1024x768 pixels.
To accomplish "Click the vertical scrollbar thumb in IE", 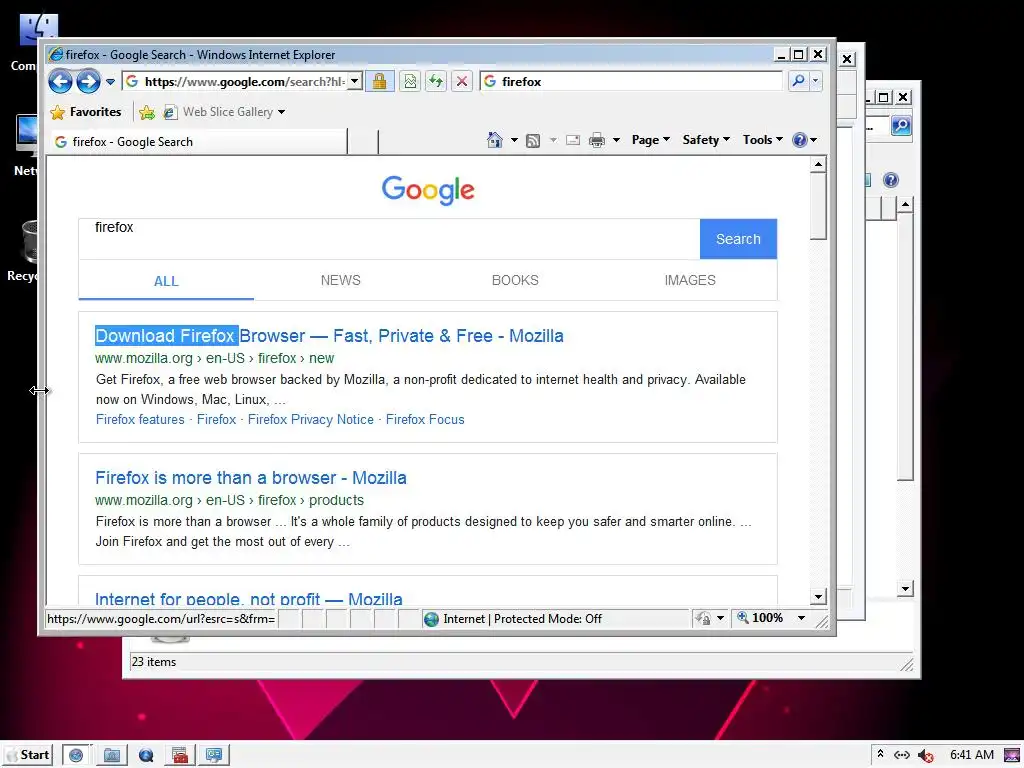I will point(818,207).
